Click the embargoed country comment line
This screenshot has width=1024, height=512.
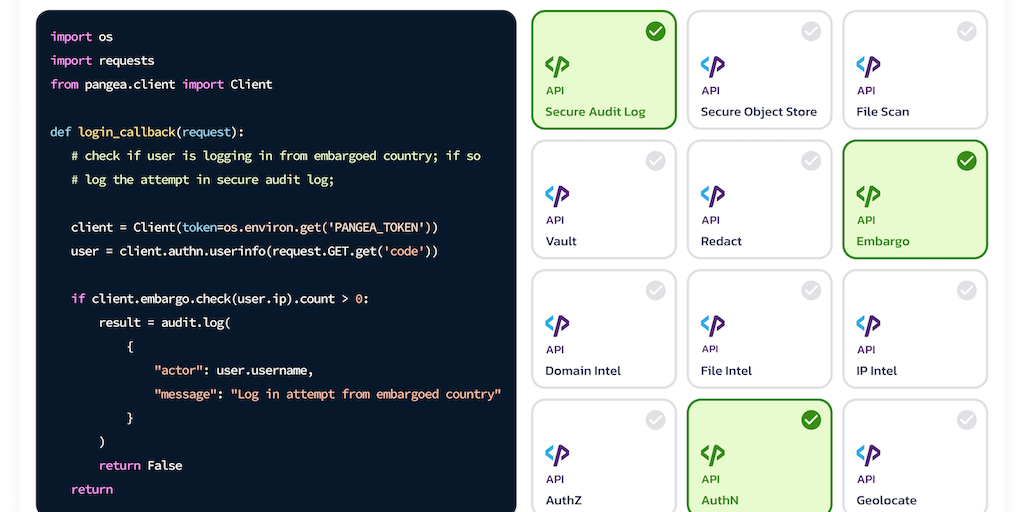pyautogui.click(x=276, y=156)
